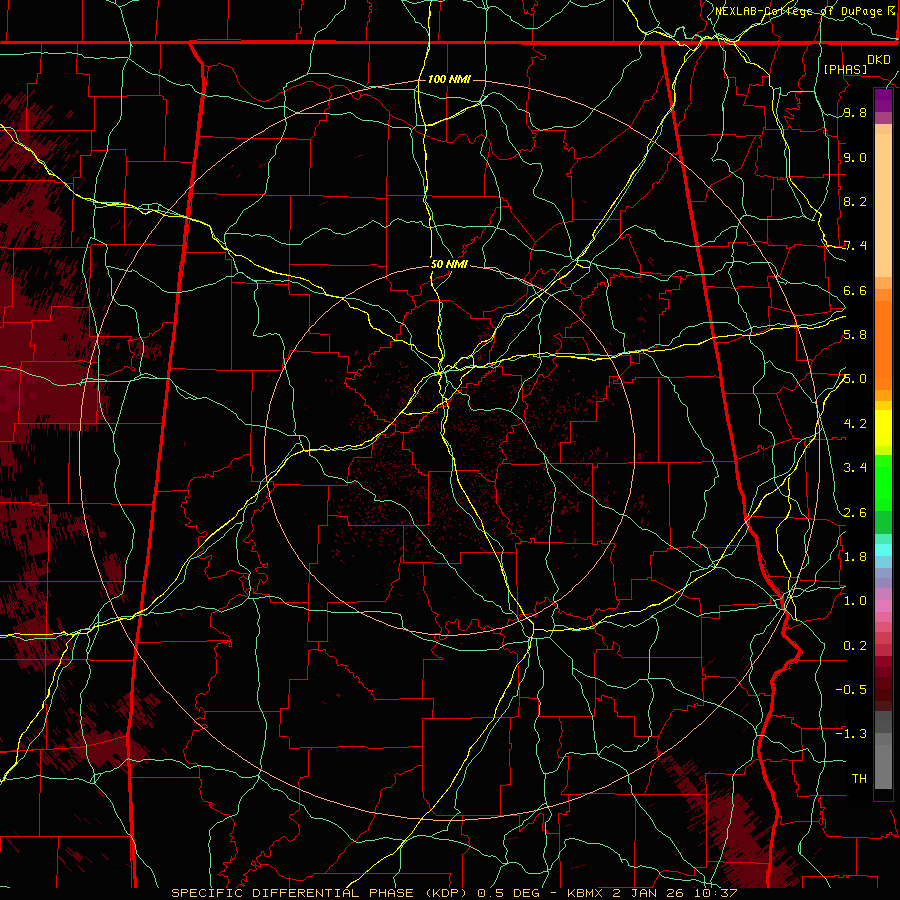Viewport: 900px width, 900px height.
Task: Click the 9.8 value on the color scale
Action: (855, 113)
